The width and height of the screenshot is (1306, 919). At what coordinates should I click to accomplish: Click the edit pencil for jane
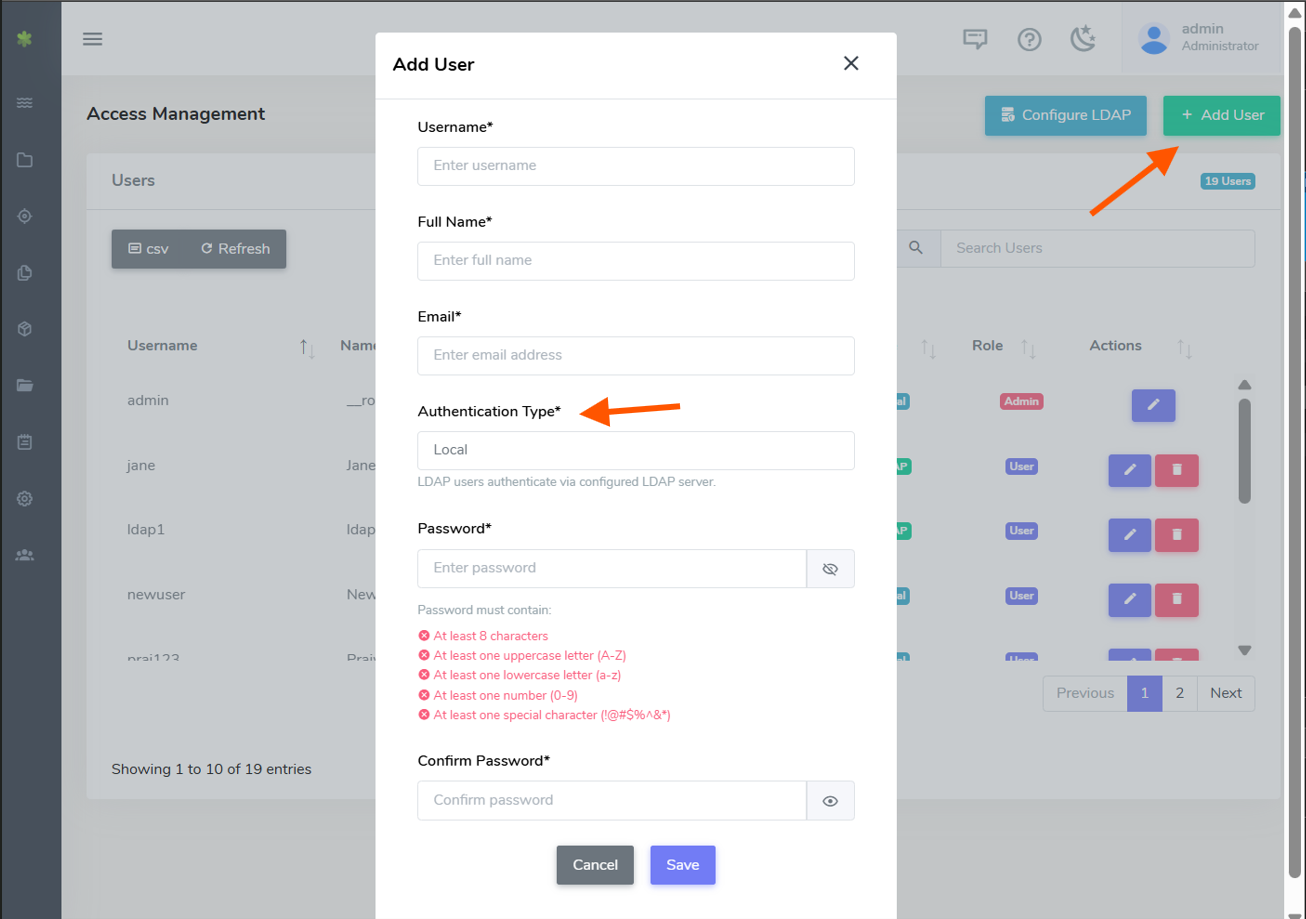point(1130,470)
